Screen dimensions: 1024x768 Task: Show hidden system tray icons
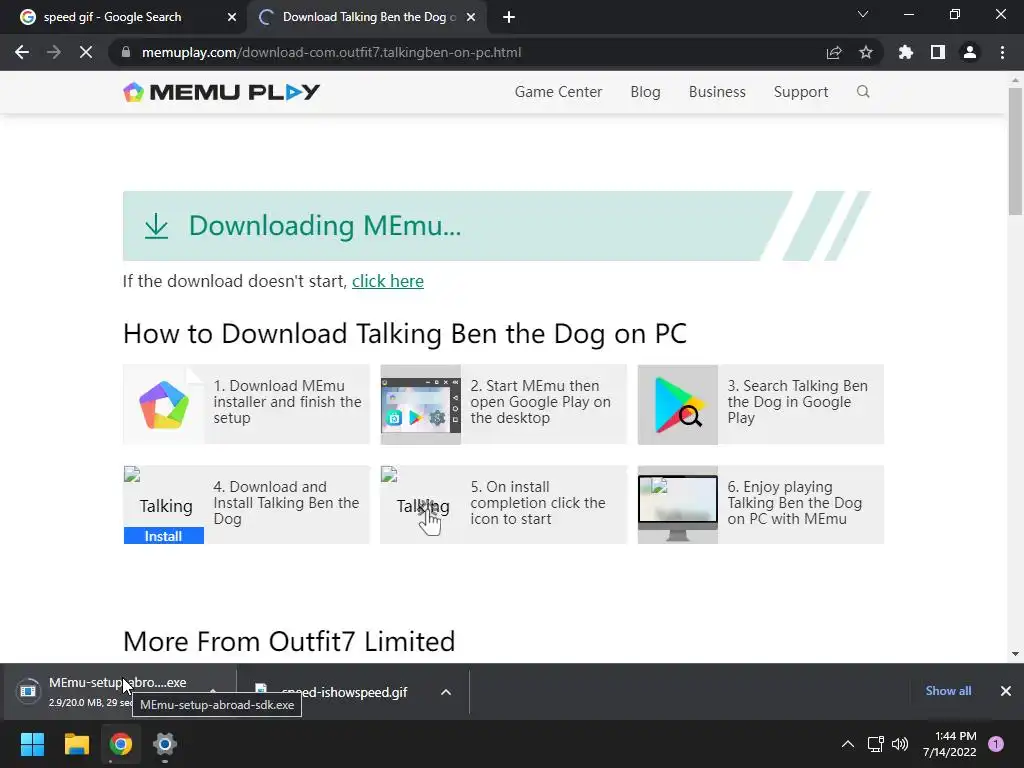tap(848, 744)
